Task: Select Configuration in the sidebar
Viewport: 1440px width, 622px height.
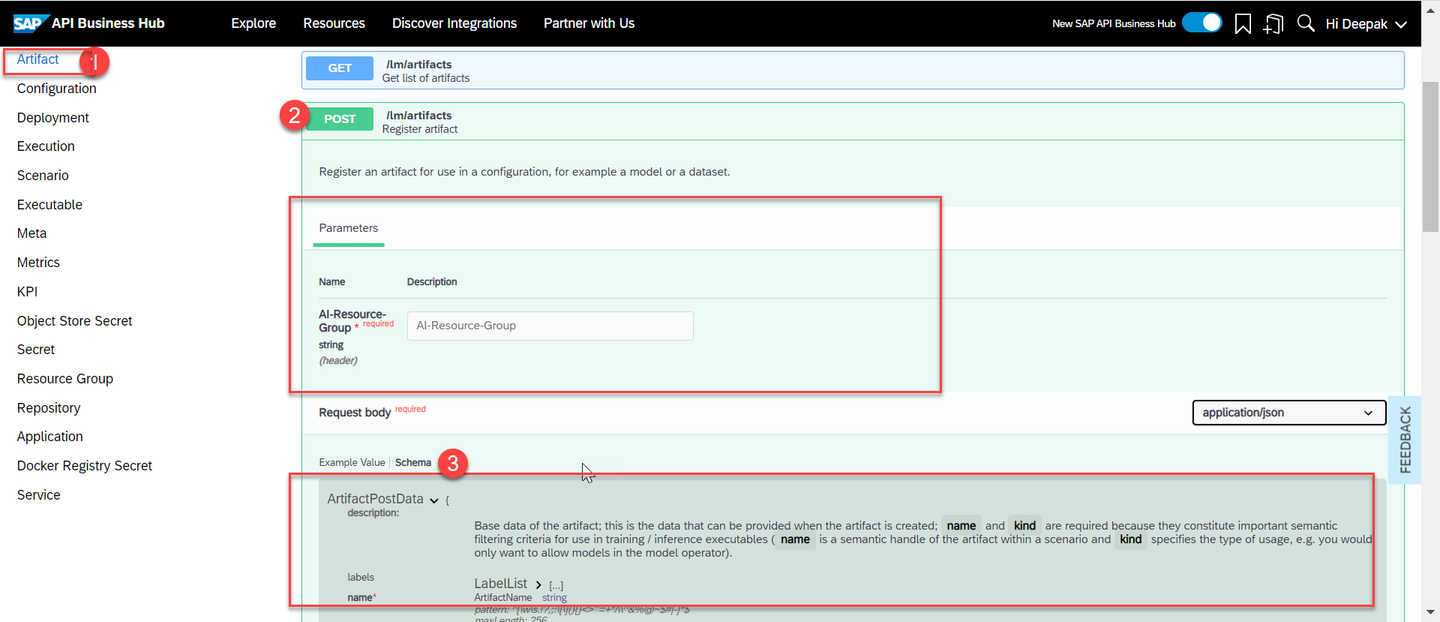Action: click(57, 88)
